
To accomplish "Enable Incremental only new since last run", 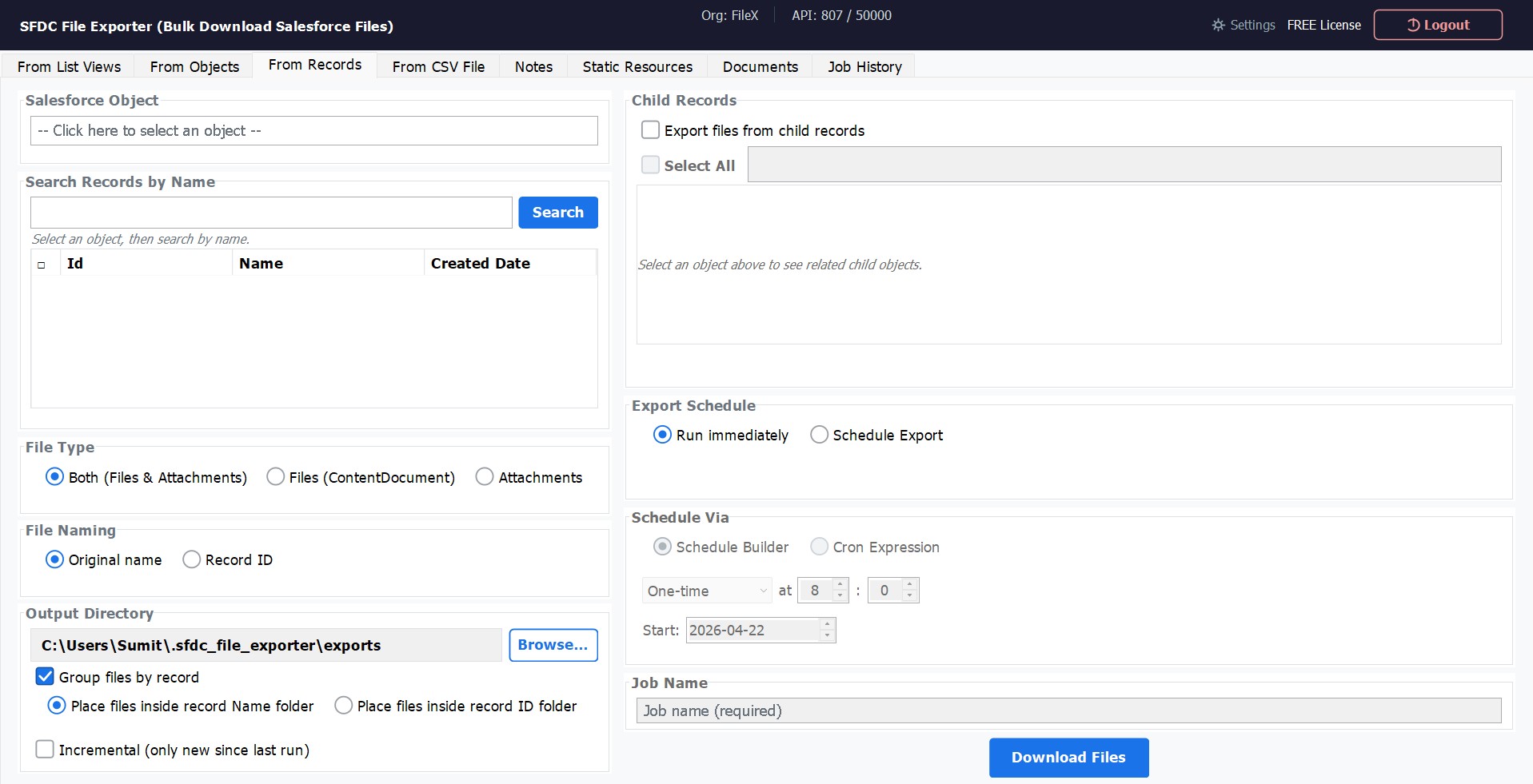I will click(x=45, y=749).
